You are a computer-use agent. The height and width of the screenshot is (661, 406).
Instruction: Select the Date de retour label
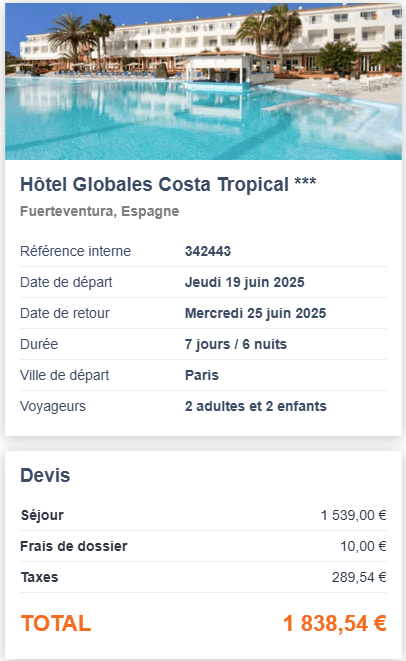(x=65, y=313)
